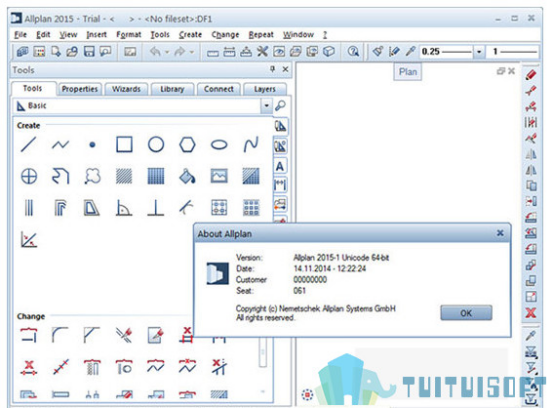This screenshot has height=408, width=554.
Task: Click the search magnifier next to Basic dropdown
Action: click(x=280, y=105)
